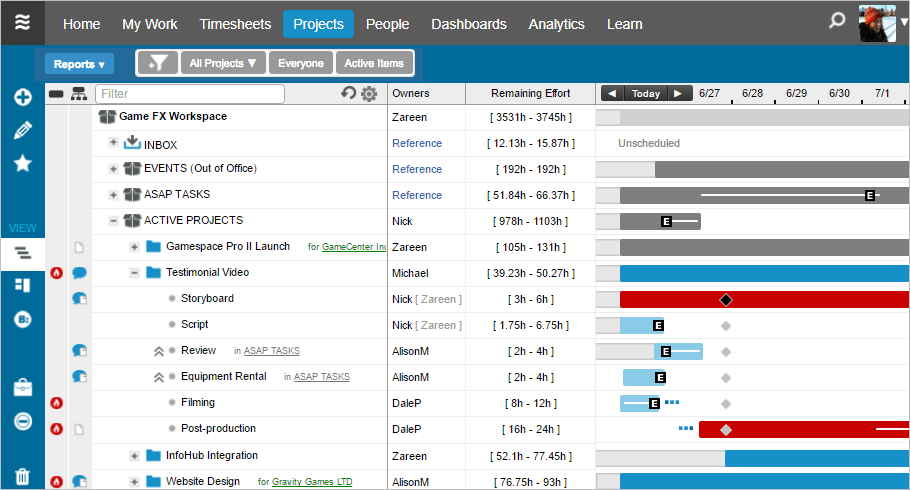Switch to the Timesheets tab
Screen dimensions: 910x490
click(x=234, y=24)
